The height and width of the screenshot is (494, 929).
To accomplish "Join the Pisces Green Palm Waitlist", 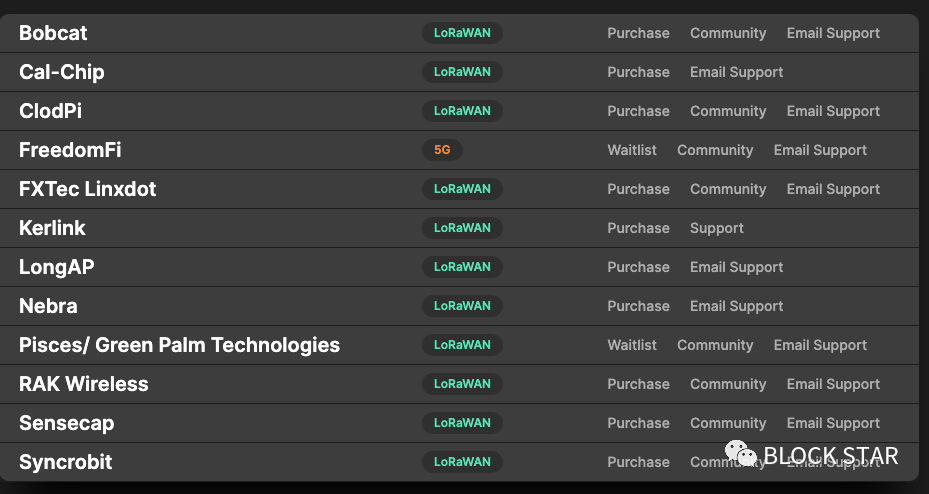I will click(x=632, y=345).
